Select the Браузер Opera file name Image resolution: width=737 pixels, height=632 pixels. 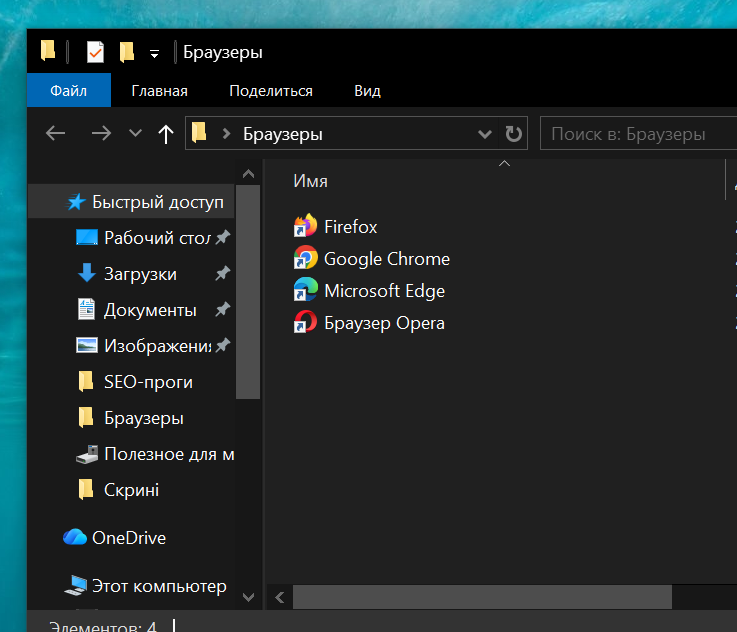[x=384, y=323]
